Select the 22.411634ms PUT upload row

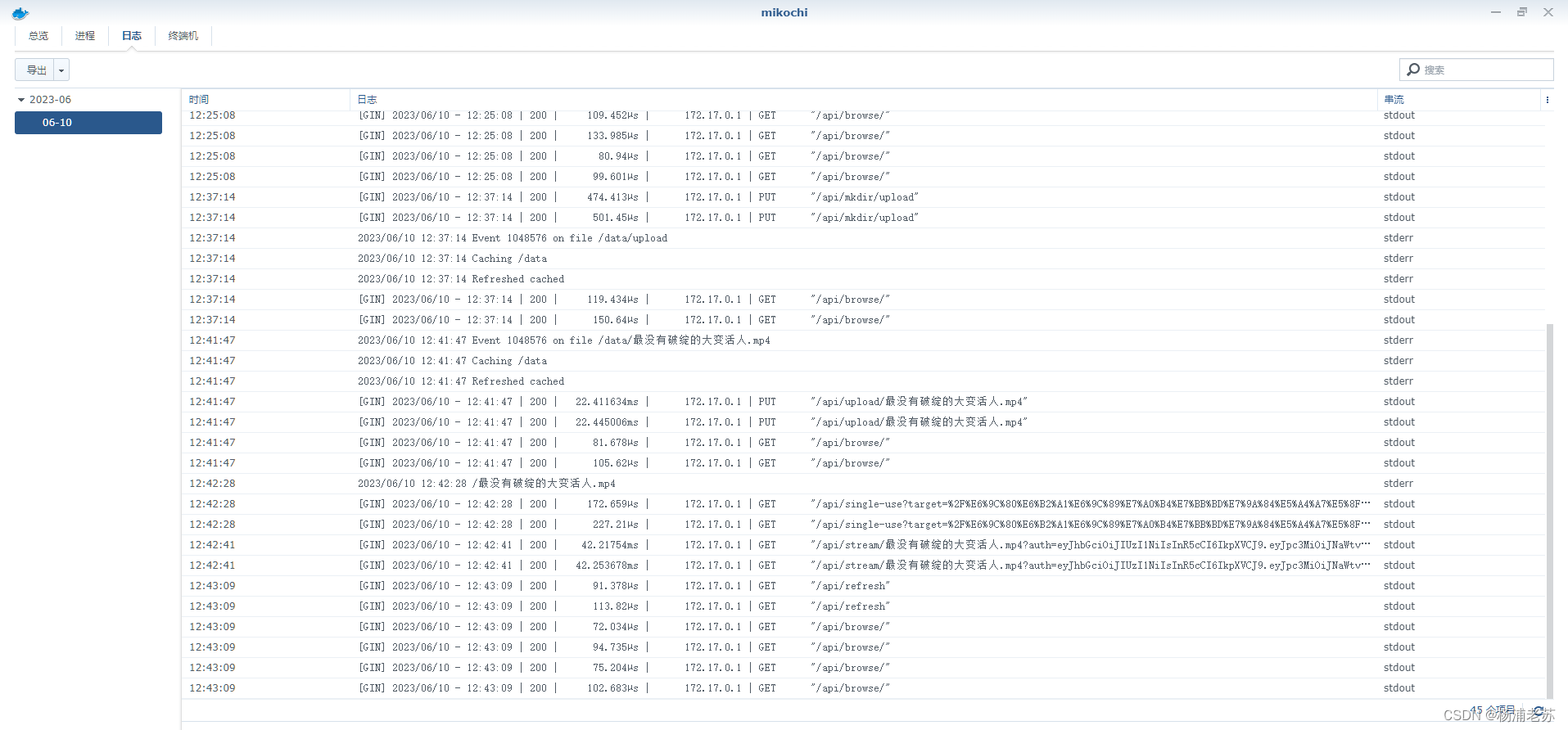point(863,402)
